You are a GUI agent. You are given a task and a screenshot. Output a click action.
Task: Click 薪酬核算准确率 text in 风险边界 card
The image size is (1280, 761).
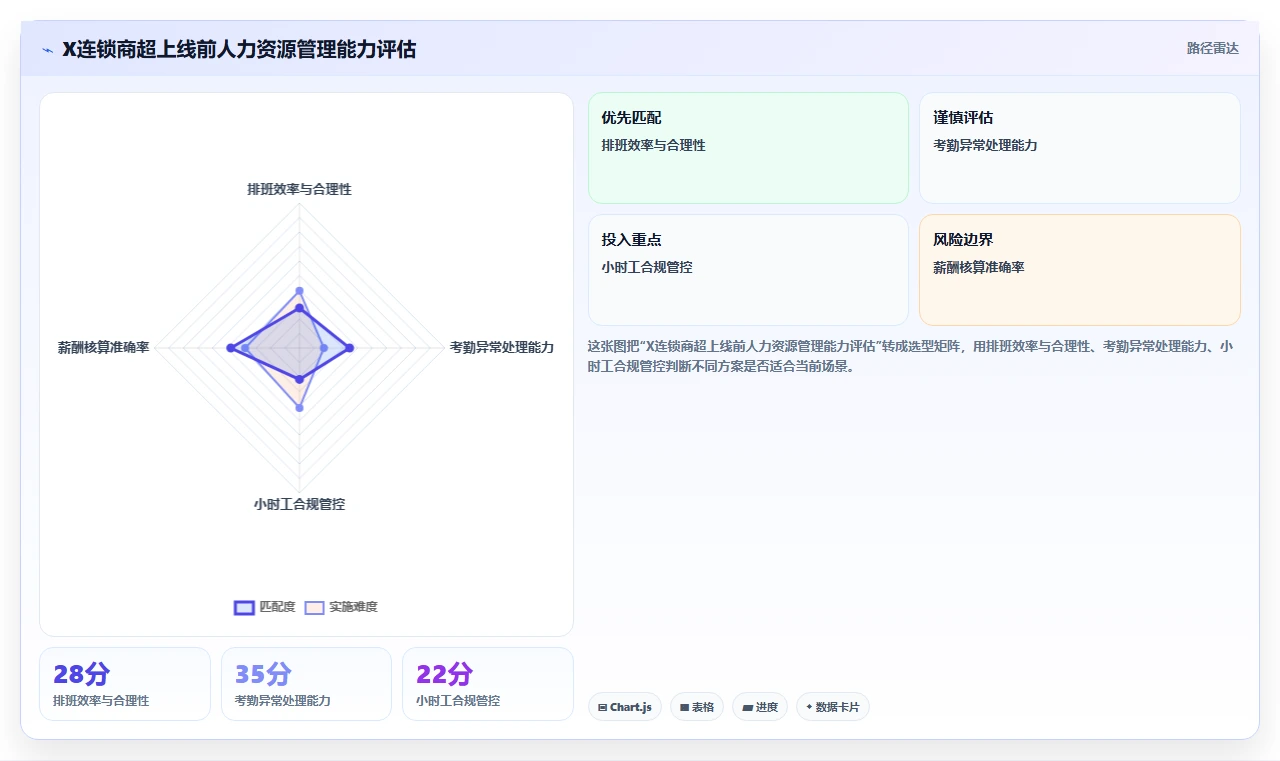[979, 267]
